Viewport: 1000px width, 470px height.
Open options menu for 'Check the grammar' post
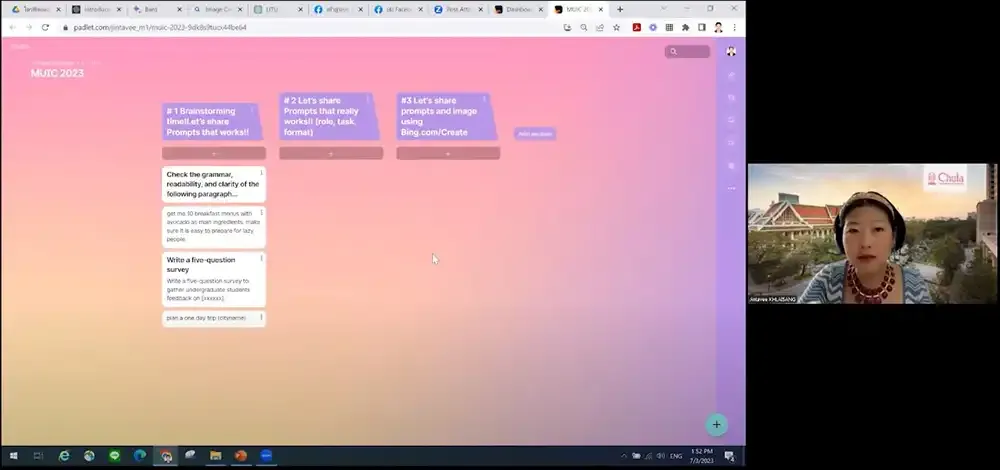coord(261,174)
